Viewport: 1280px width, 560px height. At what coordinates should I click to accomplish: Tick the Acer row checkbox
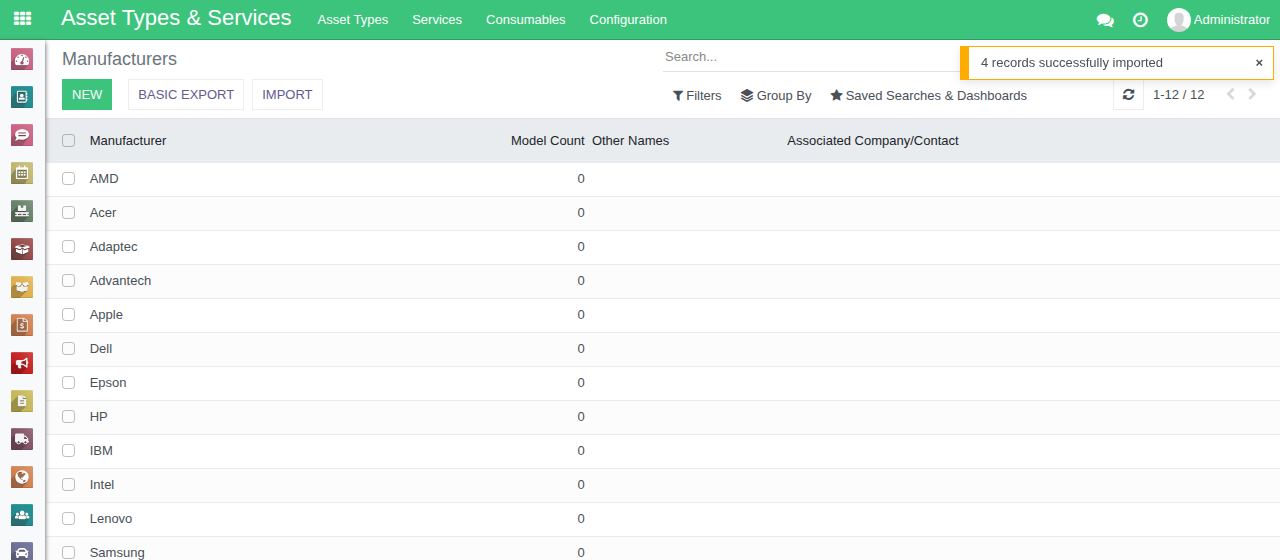point(68,213)
